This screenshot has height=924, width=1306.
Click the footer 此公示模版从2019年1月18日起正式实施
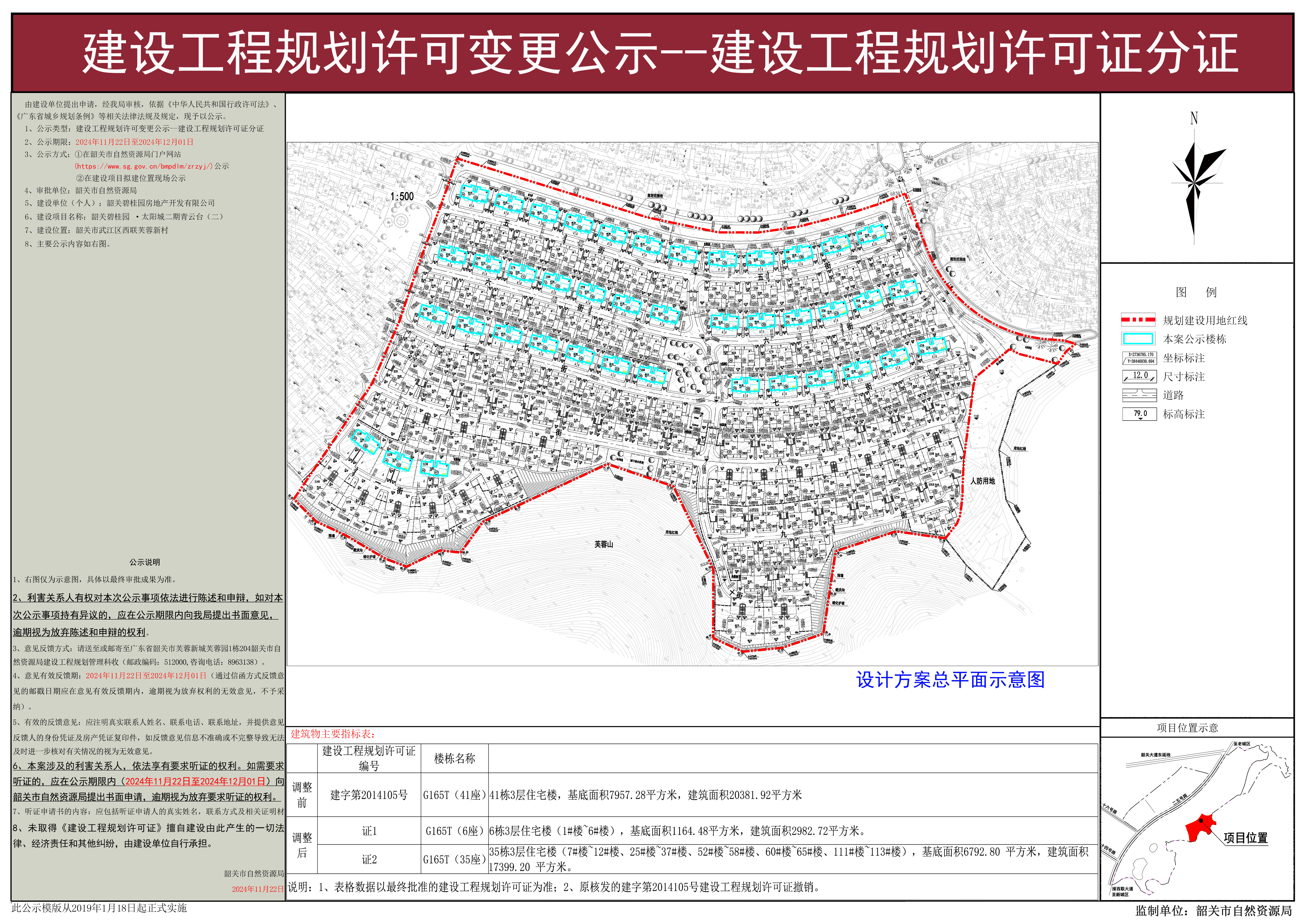pyautogui.click(x=99, y=908)
